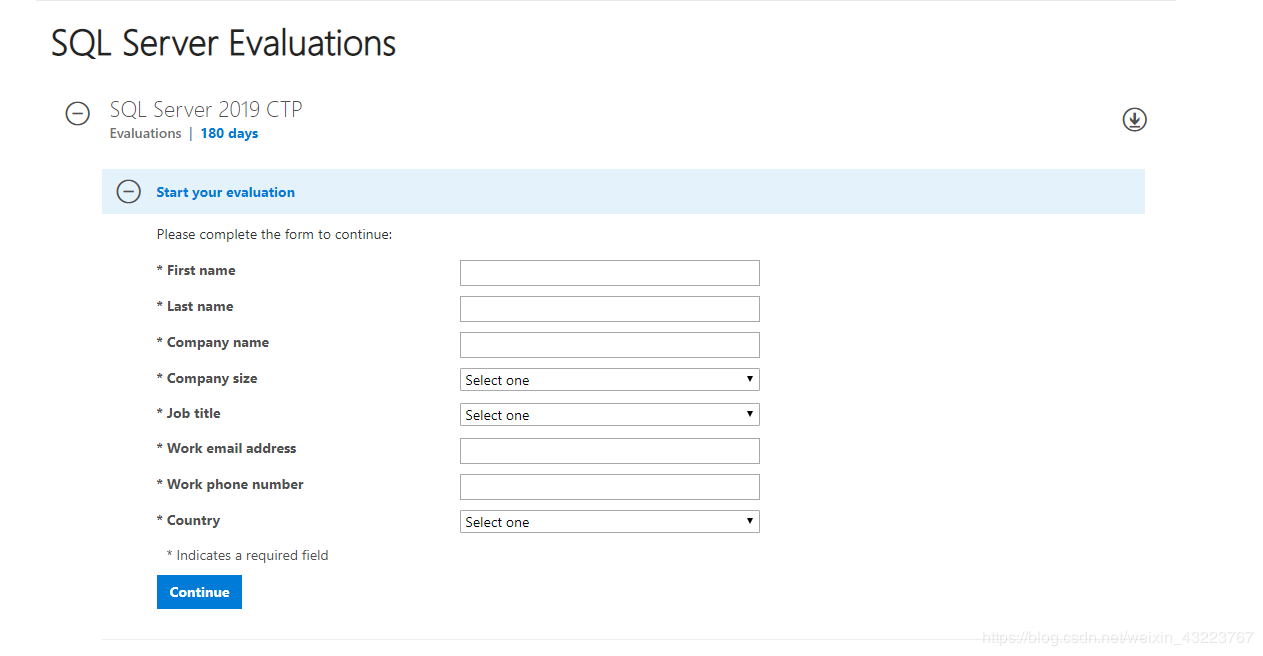The image size is (1263, 656).
Task: Focus the Company name input field
Action: 610,345
